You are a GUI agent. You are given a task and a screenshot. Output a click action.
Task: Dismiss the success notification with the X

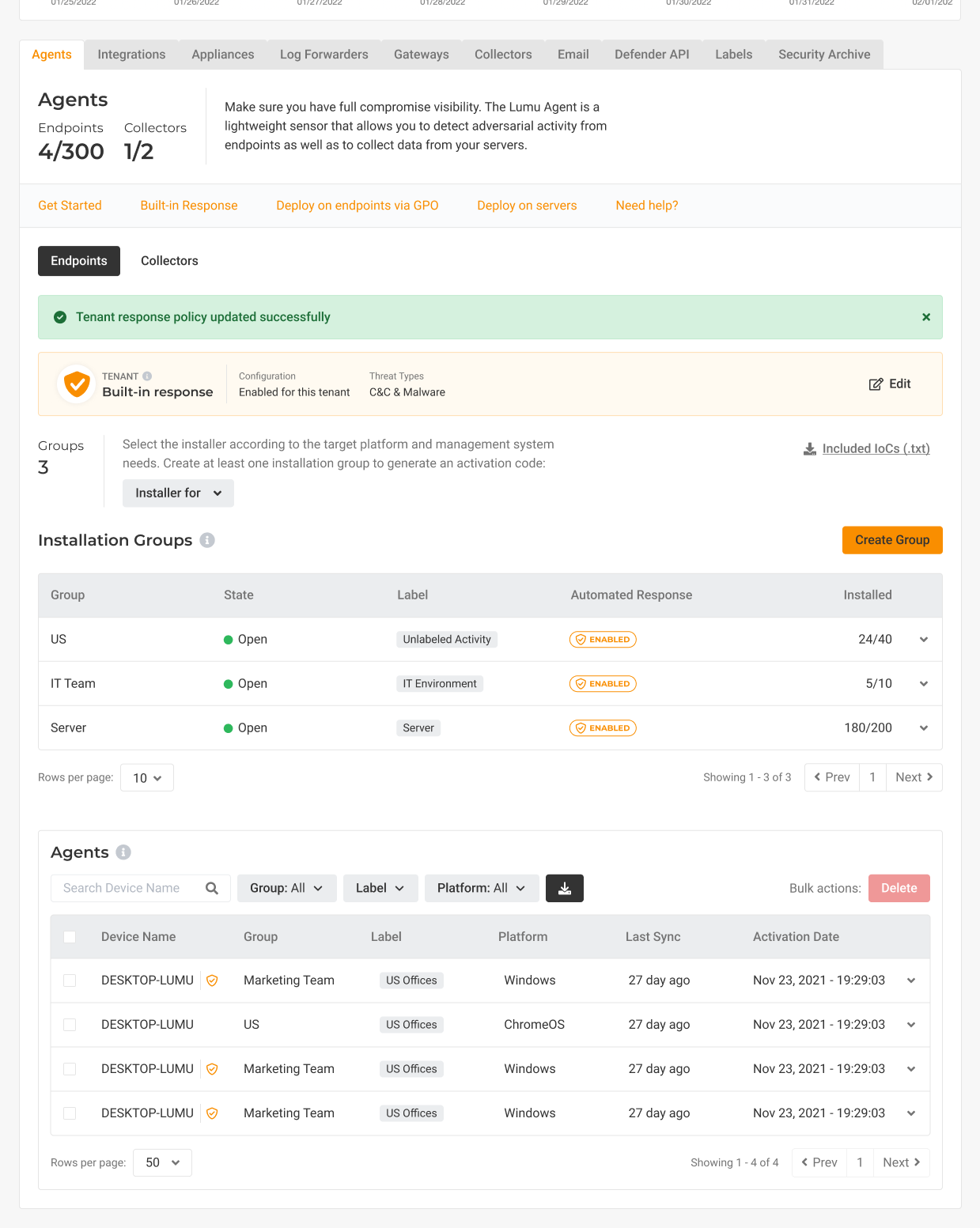click(x=925, y=317)
